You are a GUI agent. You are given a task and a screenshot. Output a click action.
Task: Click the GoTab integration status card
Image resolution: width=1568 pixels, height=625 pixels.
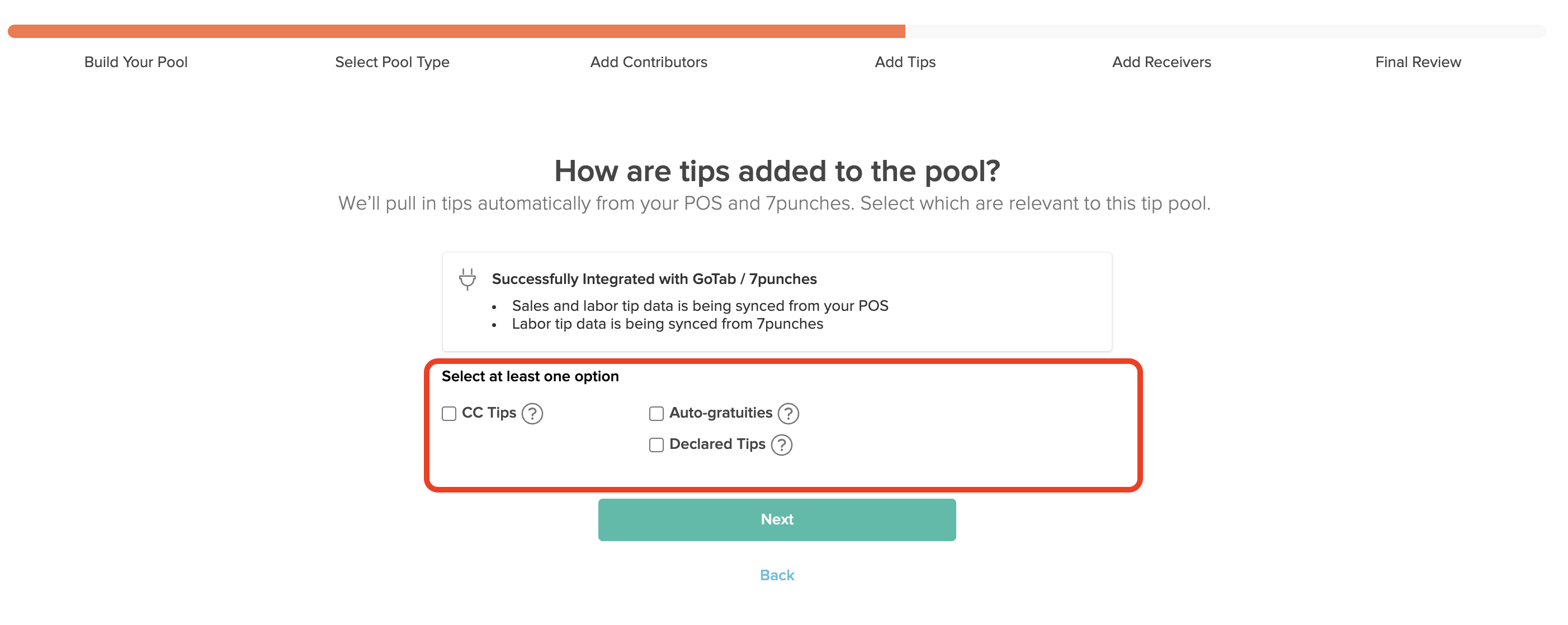point(777,301)
